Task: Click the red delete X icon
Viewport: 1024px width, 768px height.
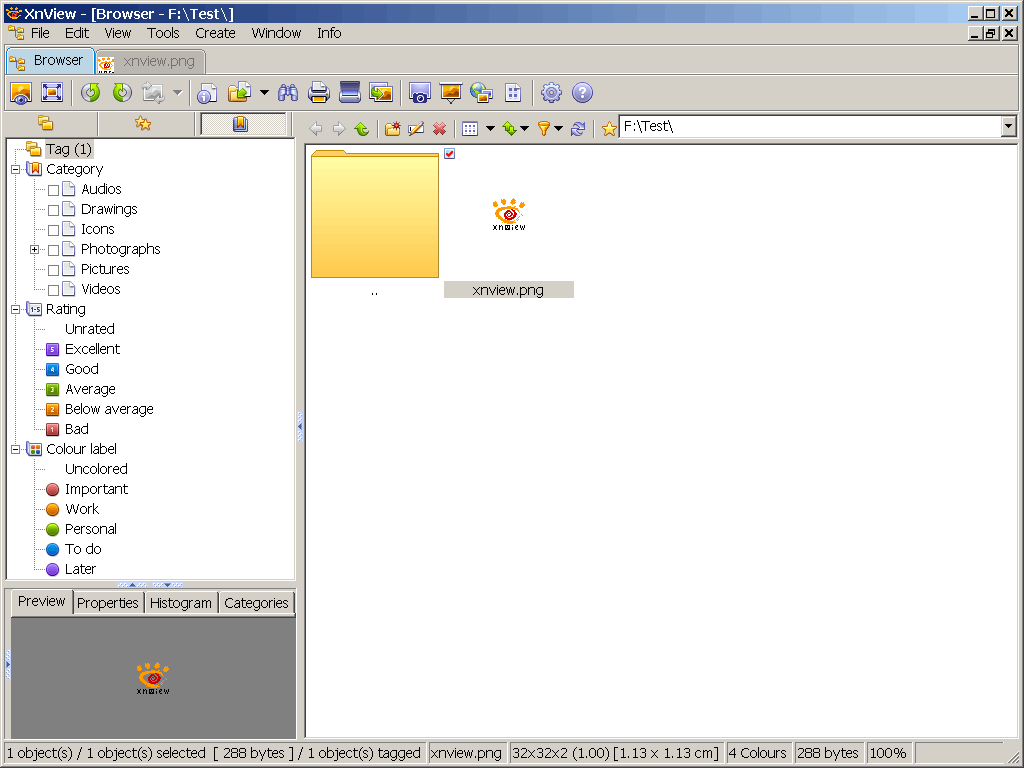Action: click(439, 129)
